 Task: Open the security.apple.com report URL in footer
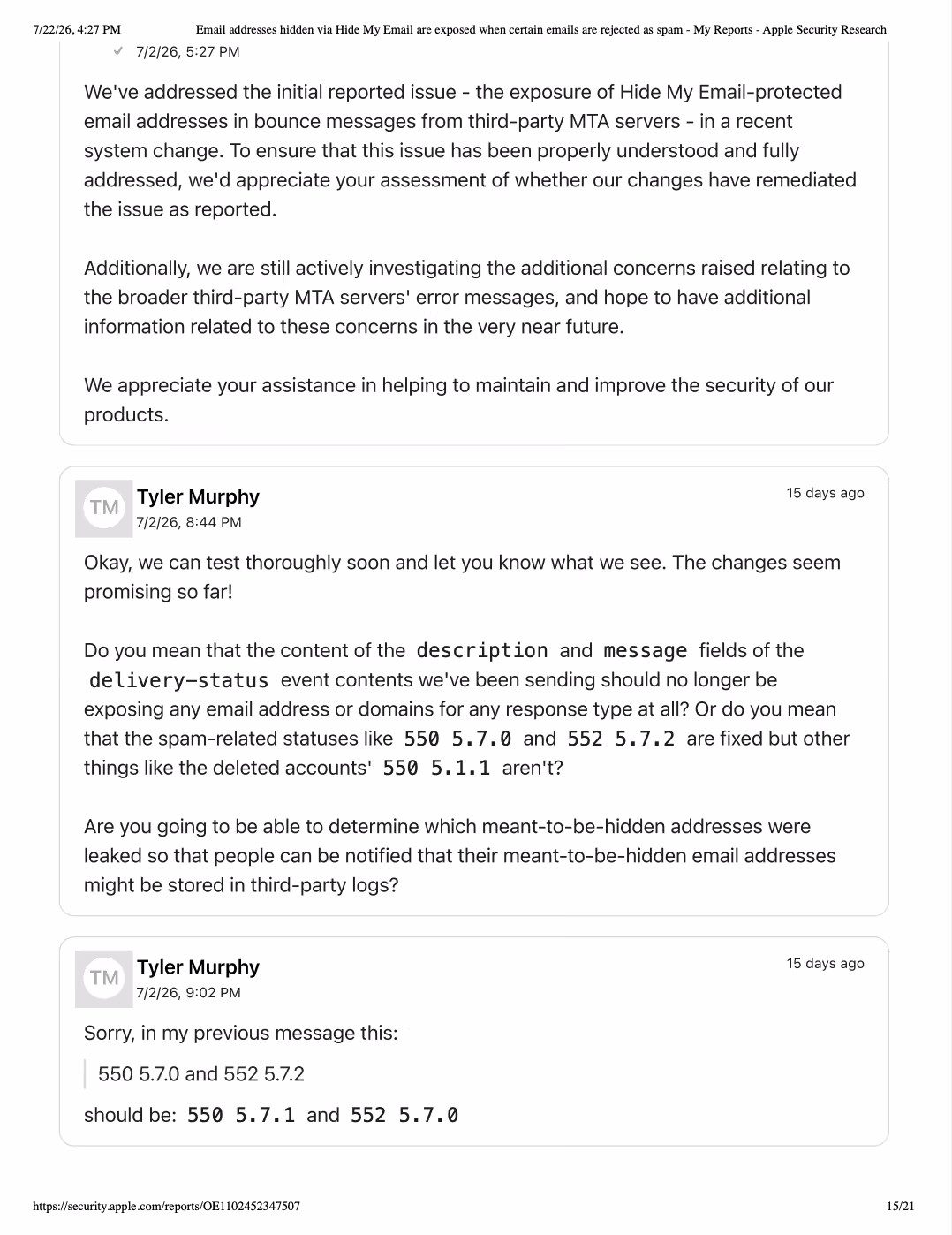click(166, 1206)
